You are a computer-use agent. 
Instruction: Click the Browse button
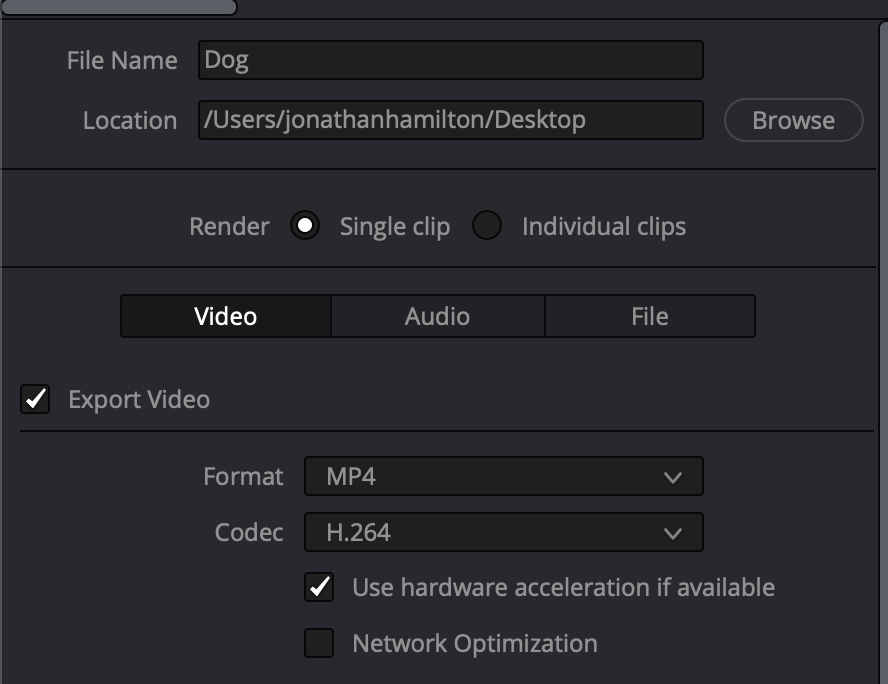tap(793, 120)
